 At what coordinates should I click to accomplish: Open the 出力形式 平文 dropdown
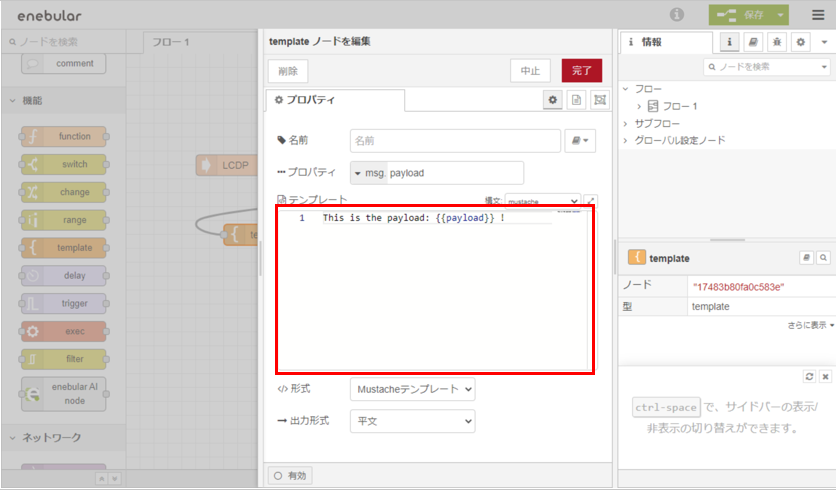[x=413, y=421]
